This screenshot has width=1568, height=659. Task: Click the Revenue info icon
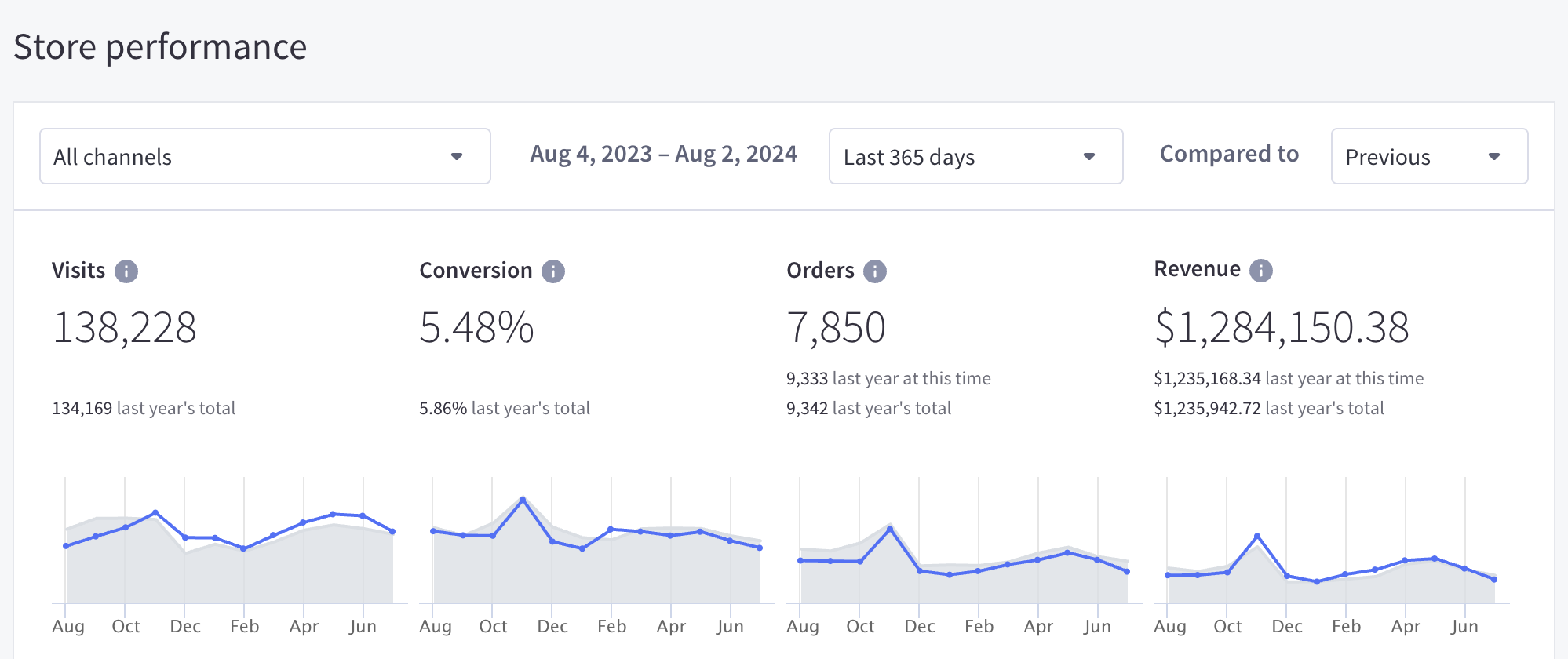point(1261,271)
